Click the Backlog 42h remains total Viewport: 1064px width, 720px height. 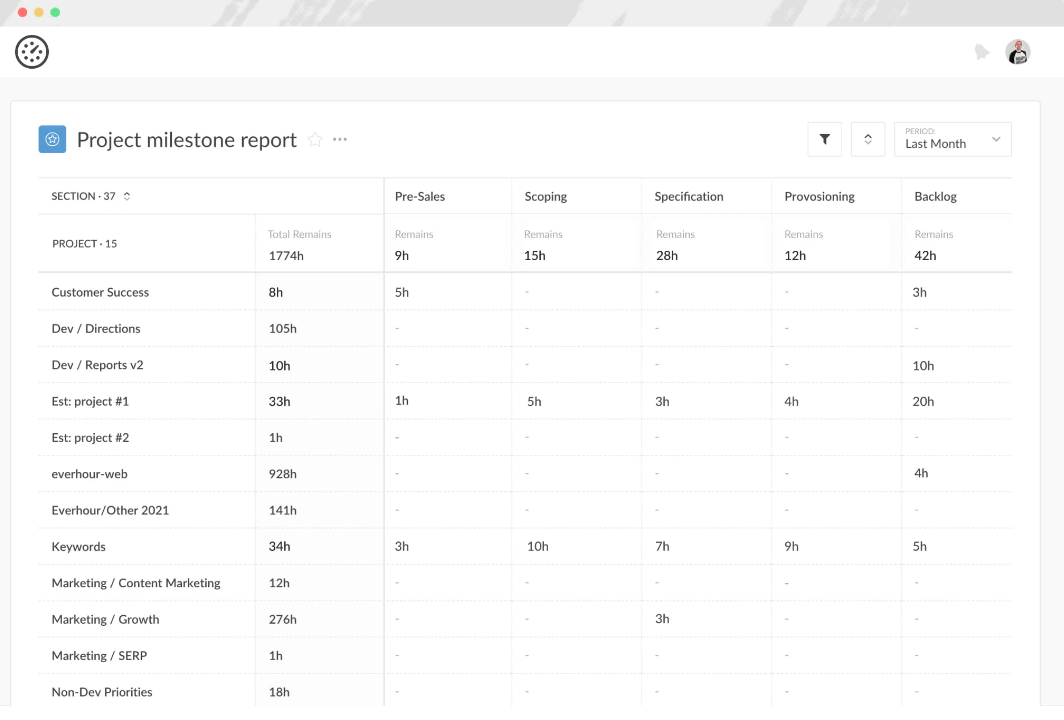click(926, 256)
